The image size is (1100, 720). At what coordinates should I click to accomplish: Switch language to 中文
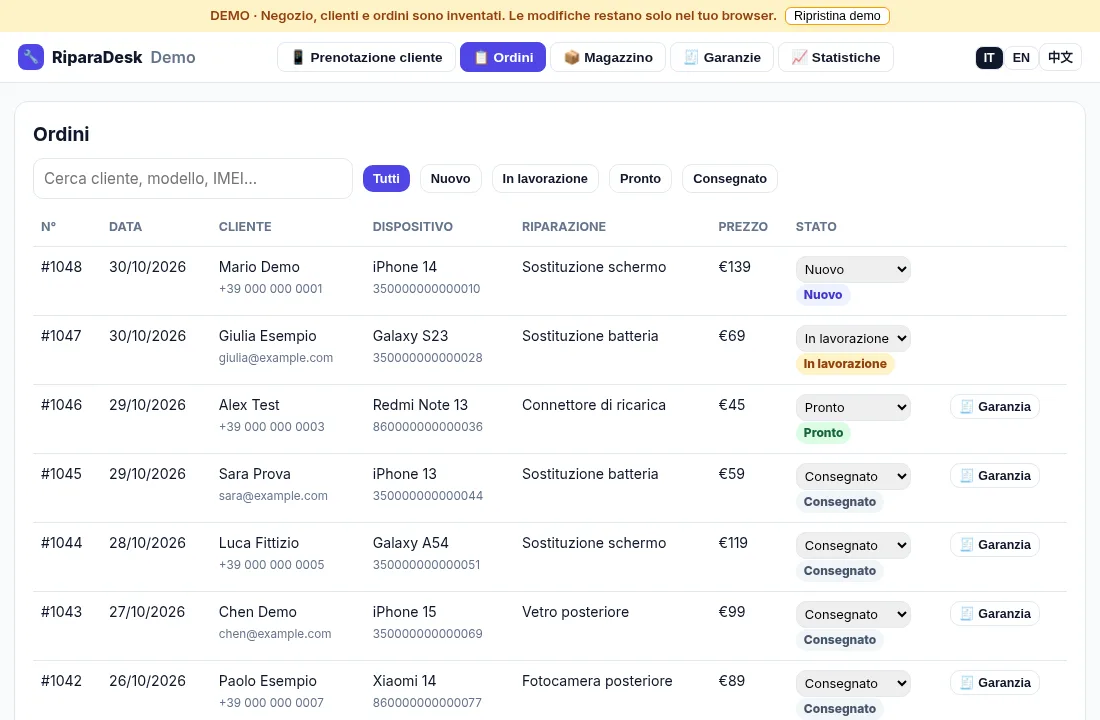[x=1060, y=58]
